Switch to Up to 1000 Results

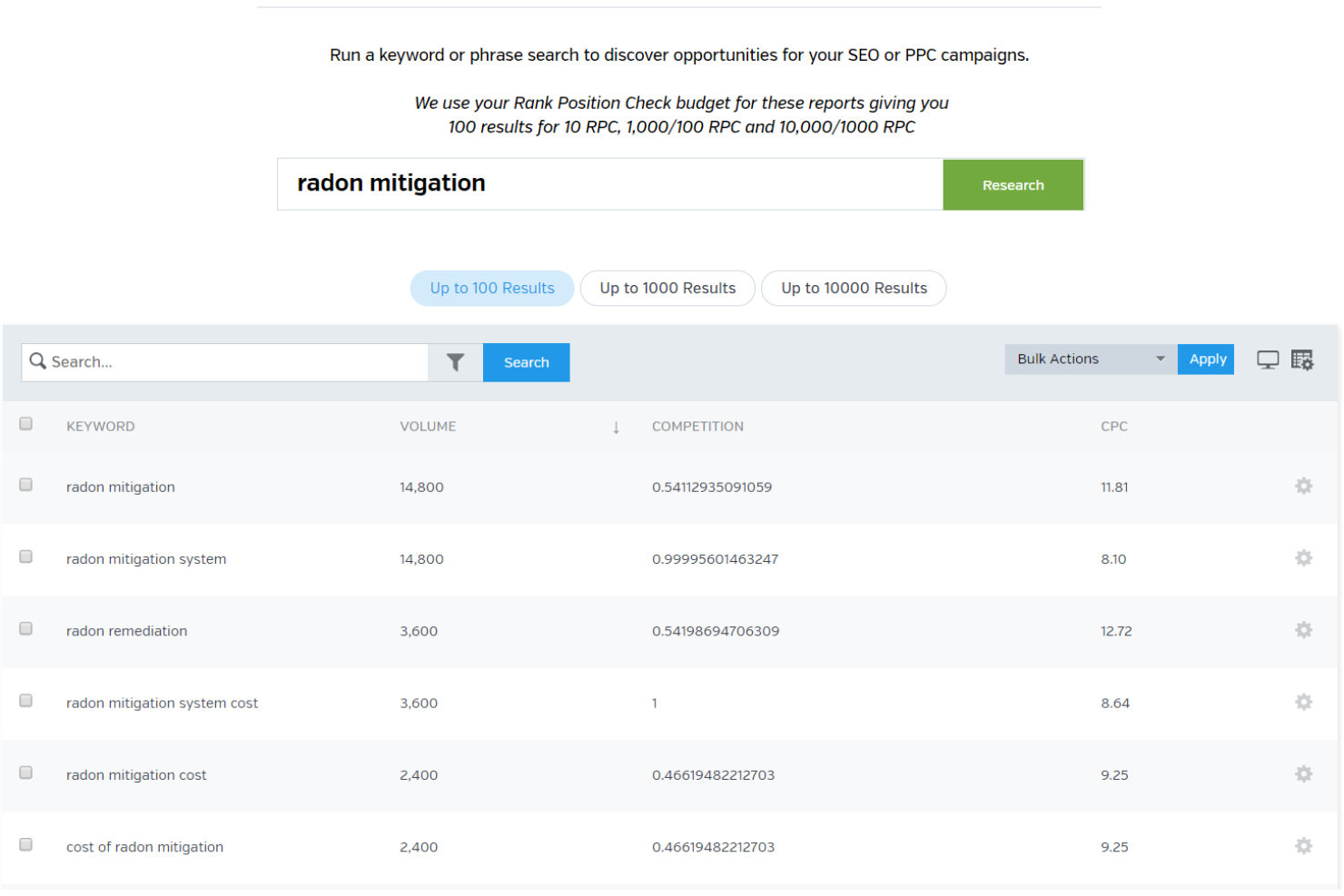[x=667, y=288]
